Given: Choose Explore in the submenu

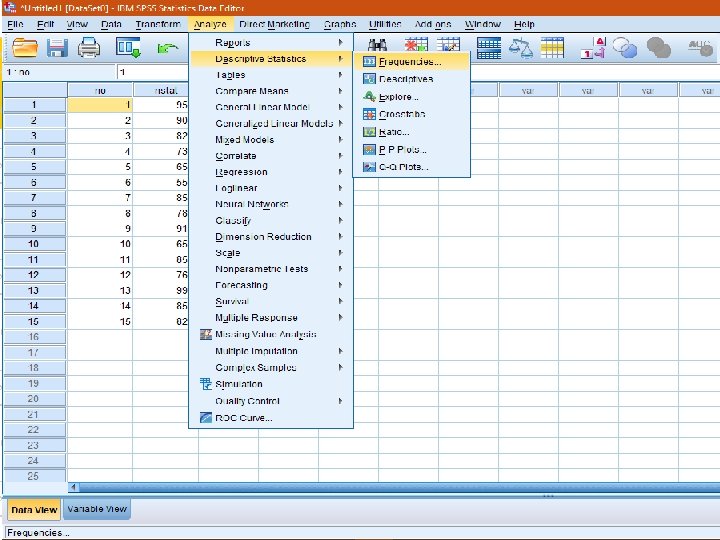Looking at the screenshot, I should click(x=411, y=97).
